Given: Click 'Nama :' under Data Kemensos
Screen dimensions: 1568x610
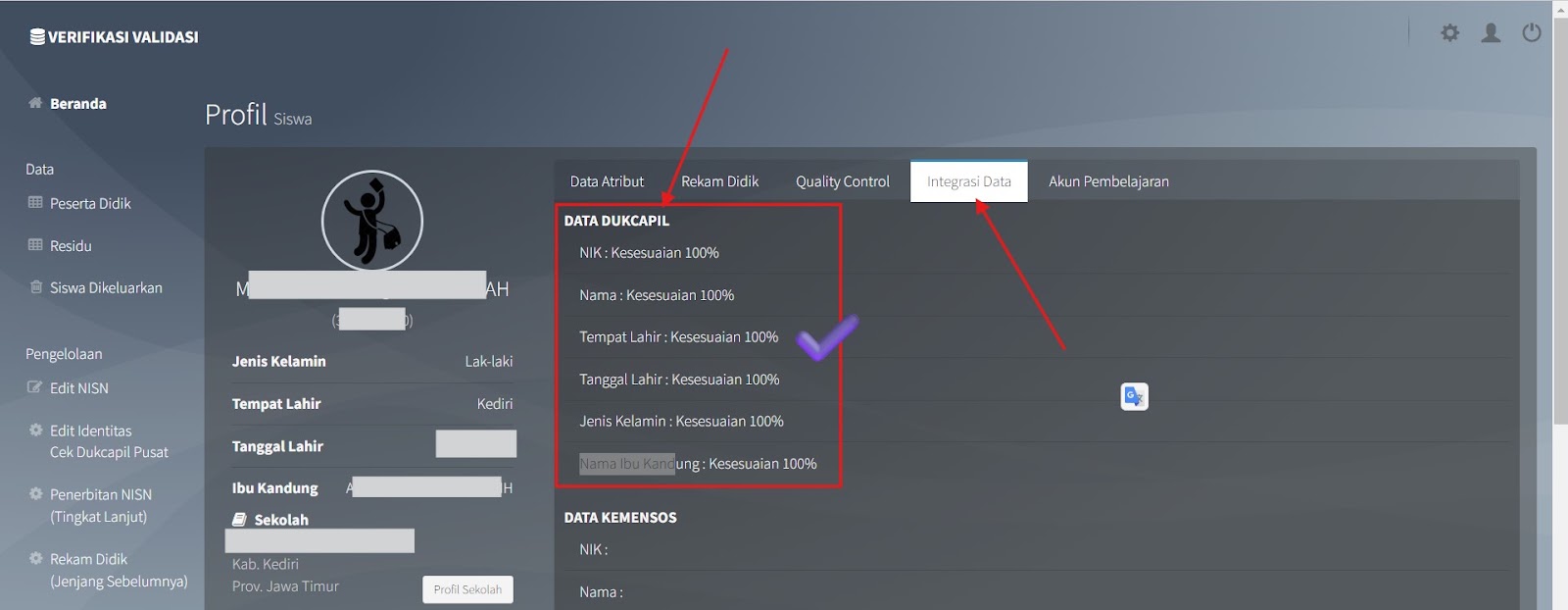Looking at the screenshot, I should pos(601,592).
